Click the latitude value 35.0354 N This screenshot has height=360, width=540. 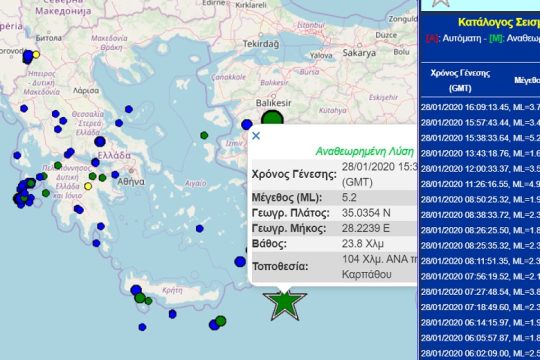tap(366, 213)
